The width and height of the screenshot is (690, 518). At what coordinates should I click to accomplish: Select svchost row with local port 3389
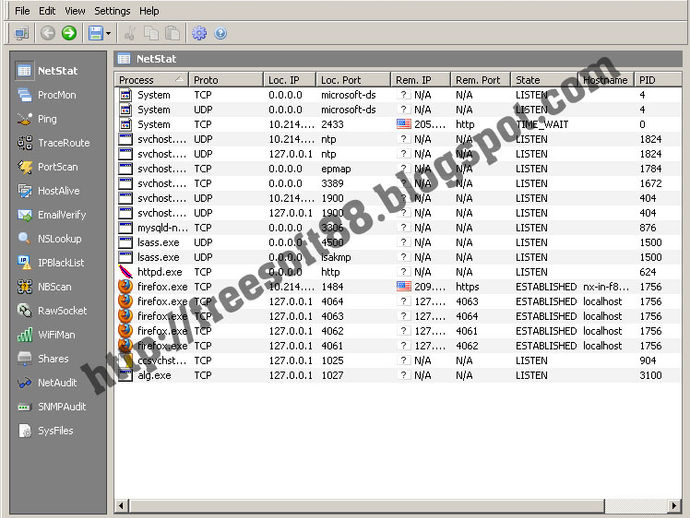pos(398,184)
